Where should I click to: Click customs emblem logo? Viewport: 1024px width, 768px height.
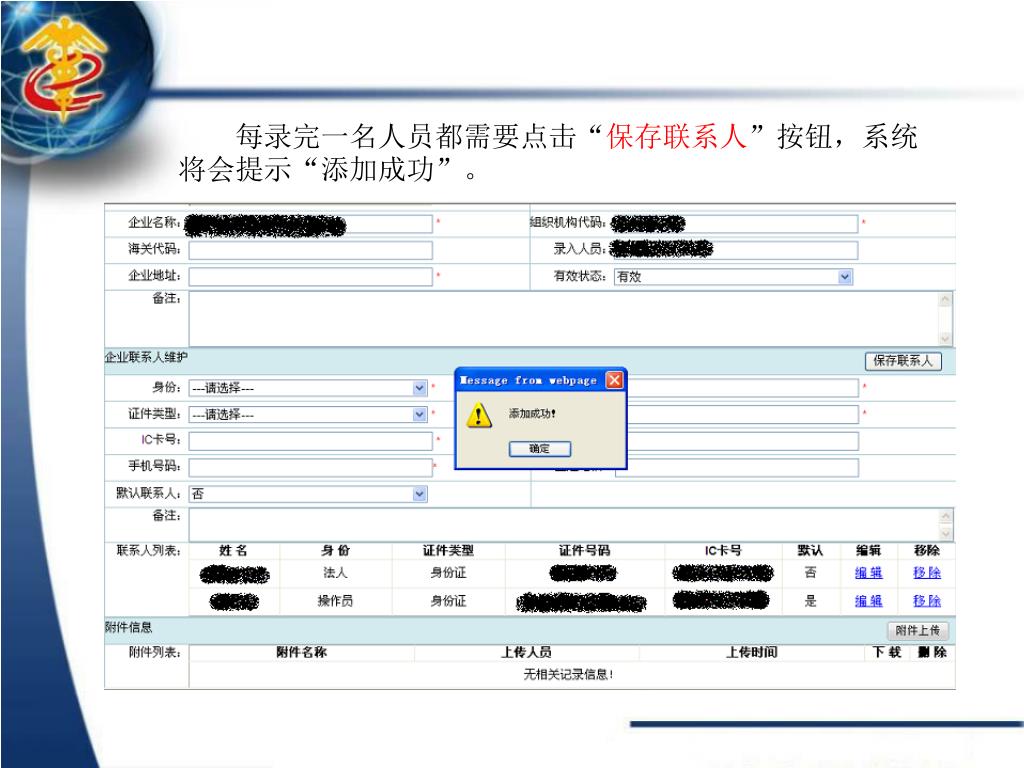63,70
